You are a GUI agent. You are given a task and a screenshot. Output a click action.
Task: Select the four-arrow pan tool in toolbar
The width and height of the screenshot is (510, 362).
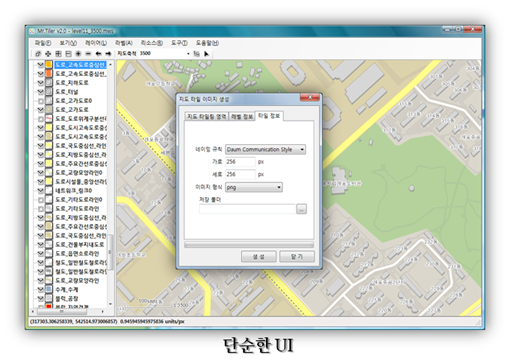48,53
